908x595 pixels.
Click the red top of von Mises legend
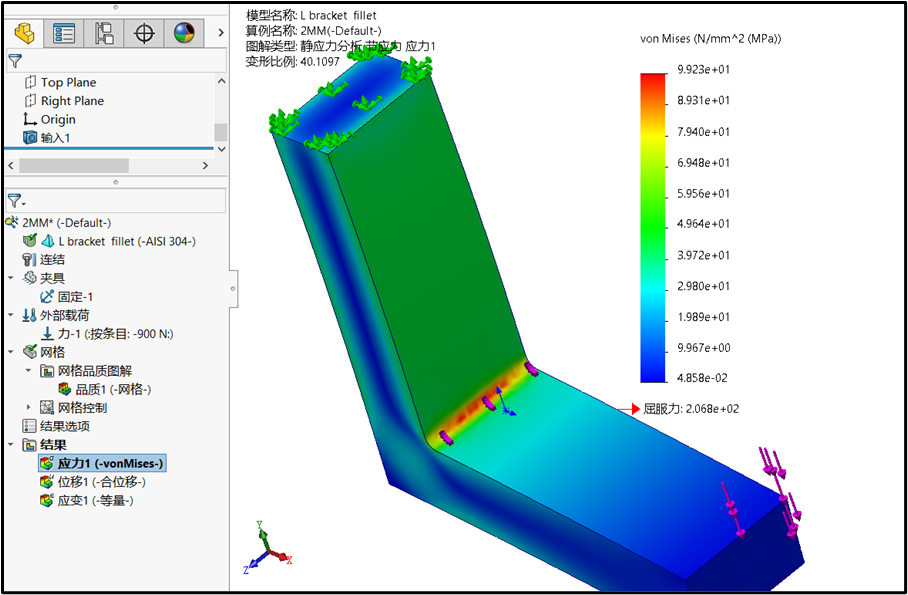pos(652,79)
